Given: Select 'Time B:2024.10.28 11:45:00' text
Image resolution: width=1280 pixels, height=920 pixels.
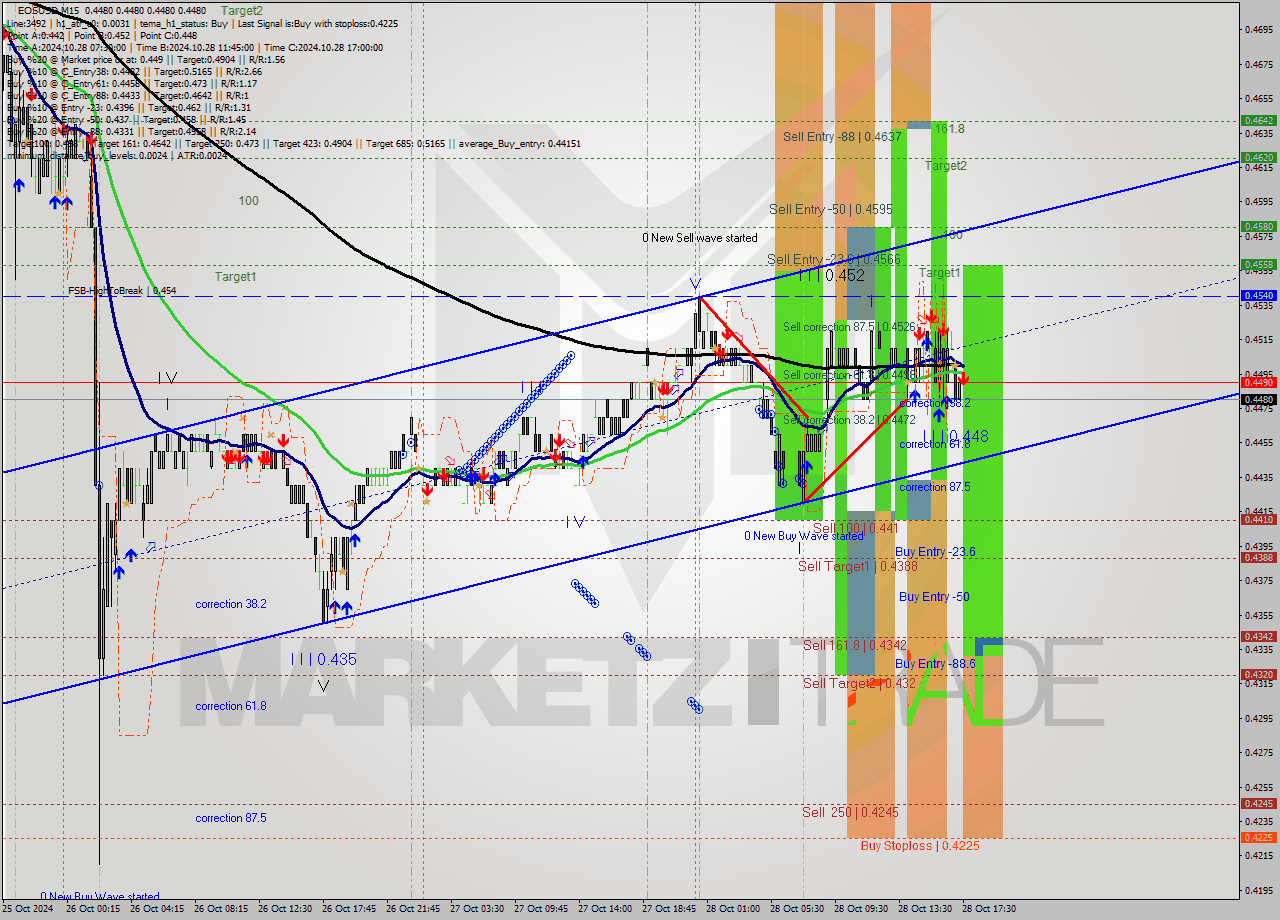Looking at the screenshot, I should point(197,47).
